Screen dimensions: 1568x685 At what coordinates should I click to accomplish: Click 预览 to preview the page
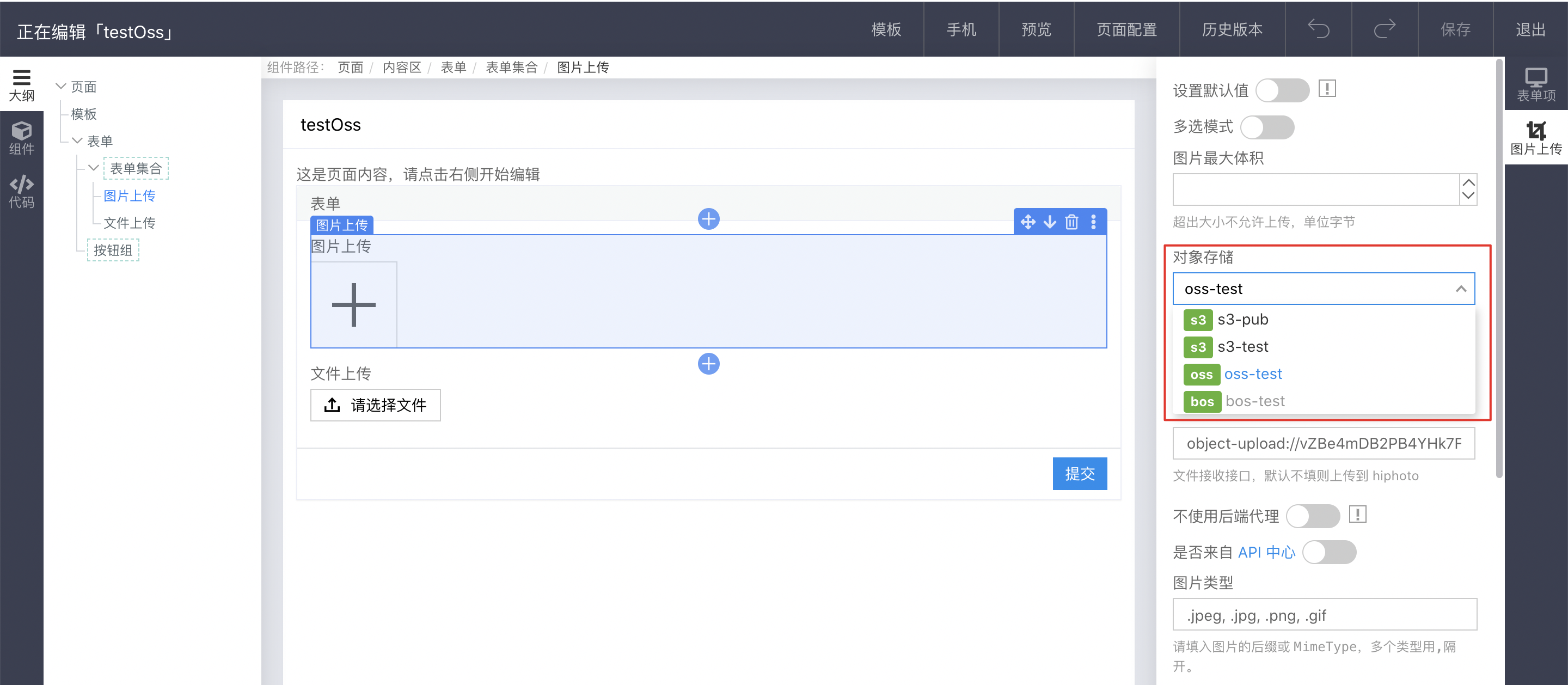(x=1036, y=29)
